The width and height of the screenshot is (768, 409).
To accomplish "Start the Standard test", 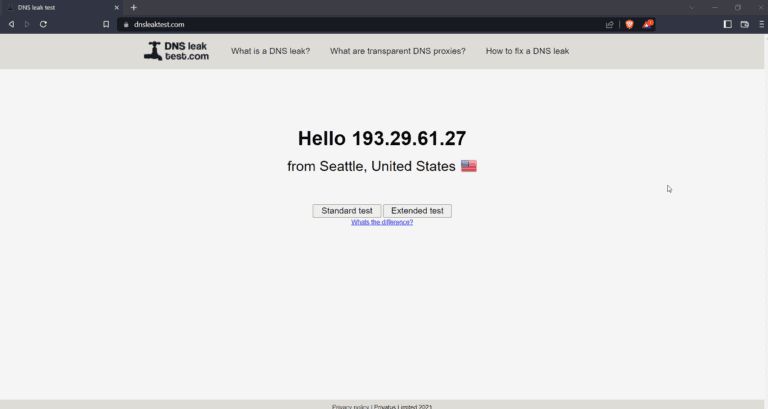I will coord(346,211).
